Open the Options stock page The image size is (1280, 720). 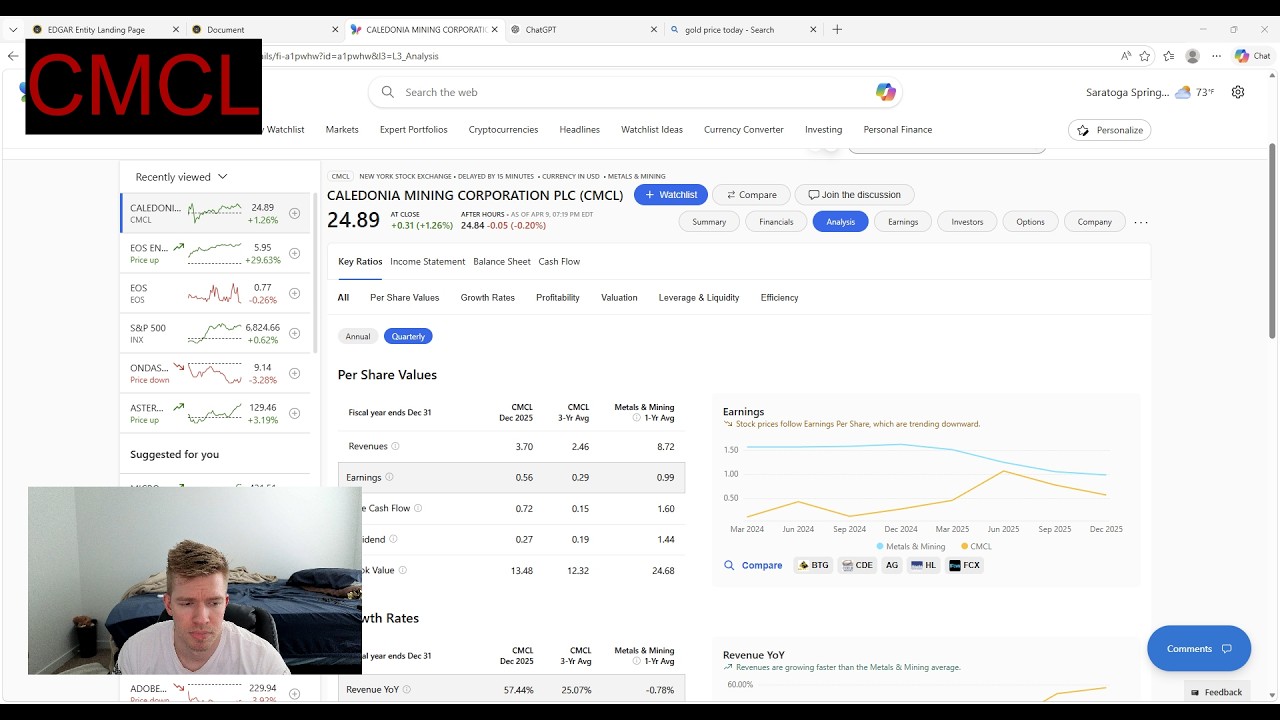[1030, 222]
